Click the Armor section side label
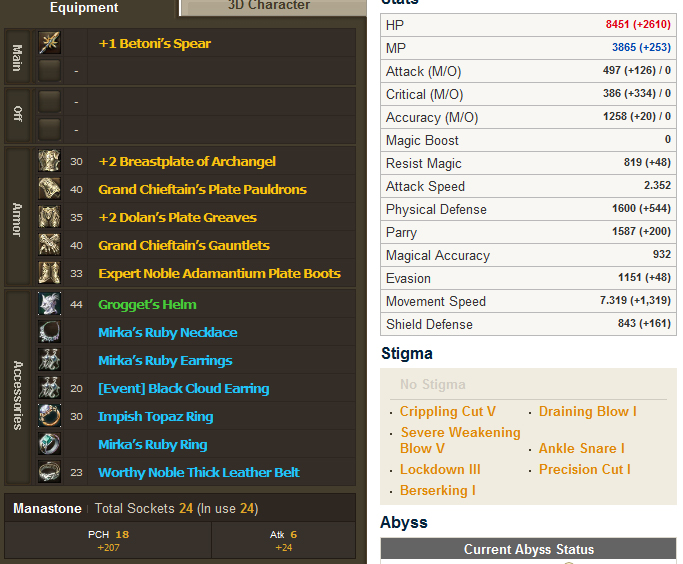 pos(17,219)
